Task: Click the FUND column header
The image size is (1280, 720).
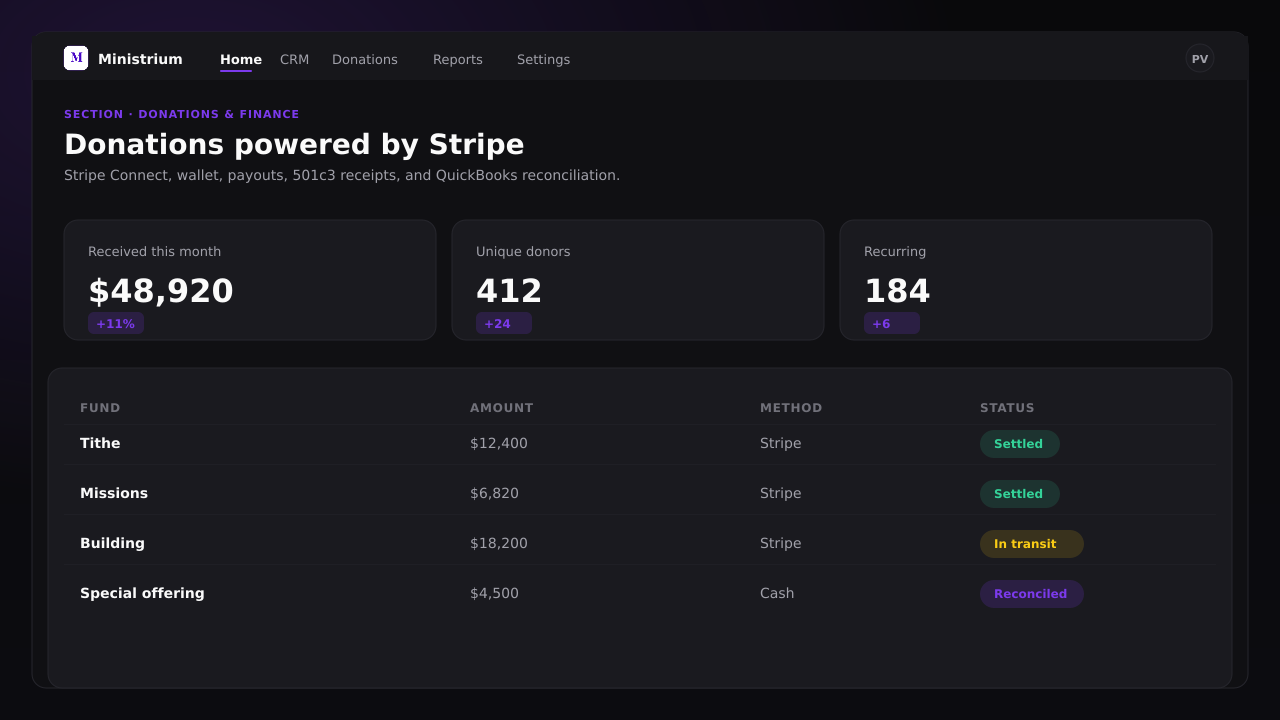Action: click(x=100, y=408)
